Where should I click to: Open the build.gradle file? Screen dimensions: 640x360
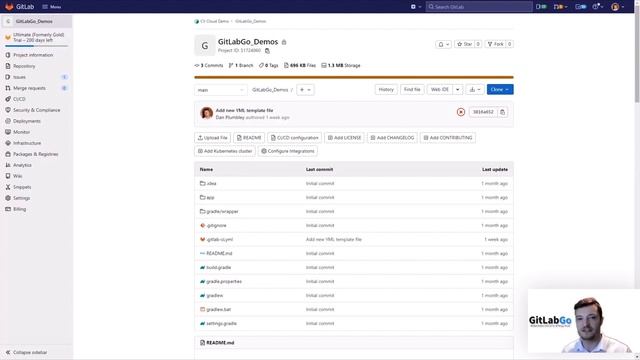click(x=219, y=268)
